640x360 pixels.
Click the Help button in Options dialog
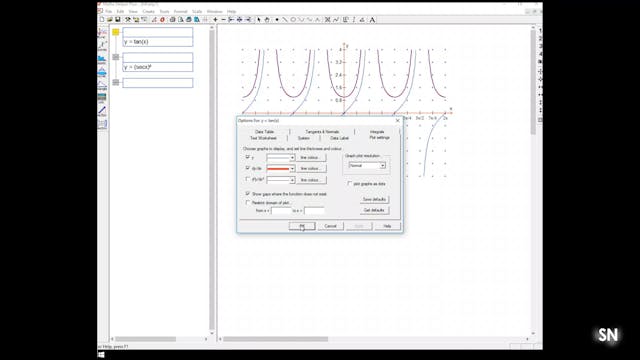point(387,226)
